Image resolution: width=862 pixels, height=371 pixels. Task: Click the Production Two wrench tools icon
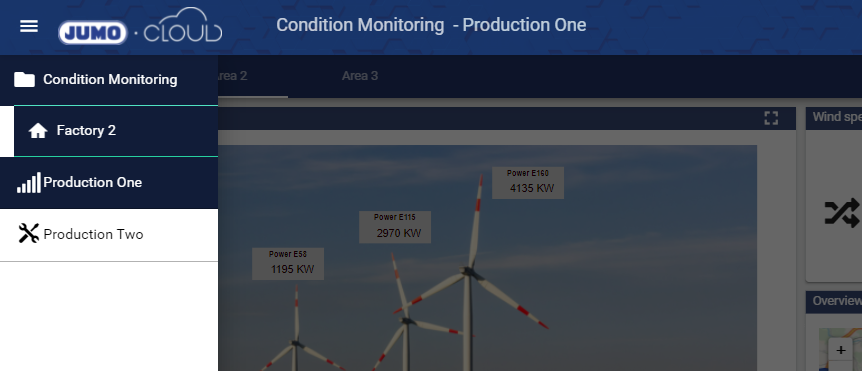[x=29, y=233]
